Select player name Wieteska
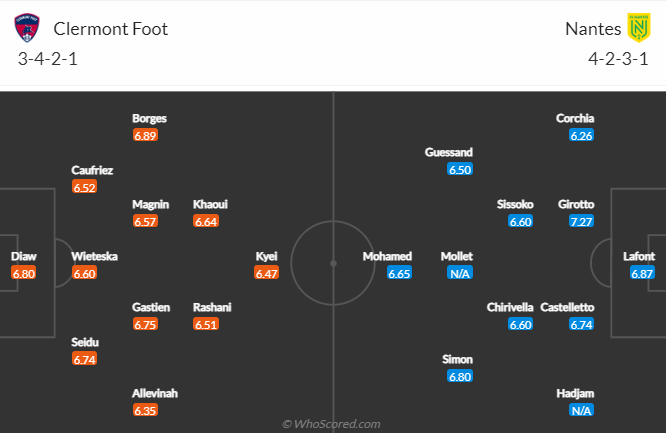Image resolution: width=666 pixels, height=433 pixels. coord(95,256)
